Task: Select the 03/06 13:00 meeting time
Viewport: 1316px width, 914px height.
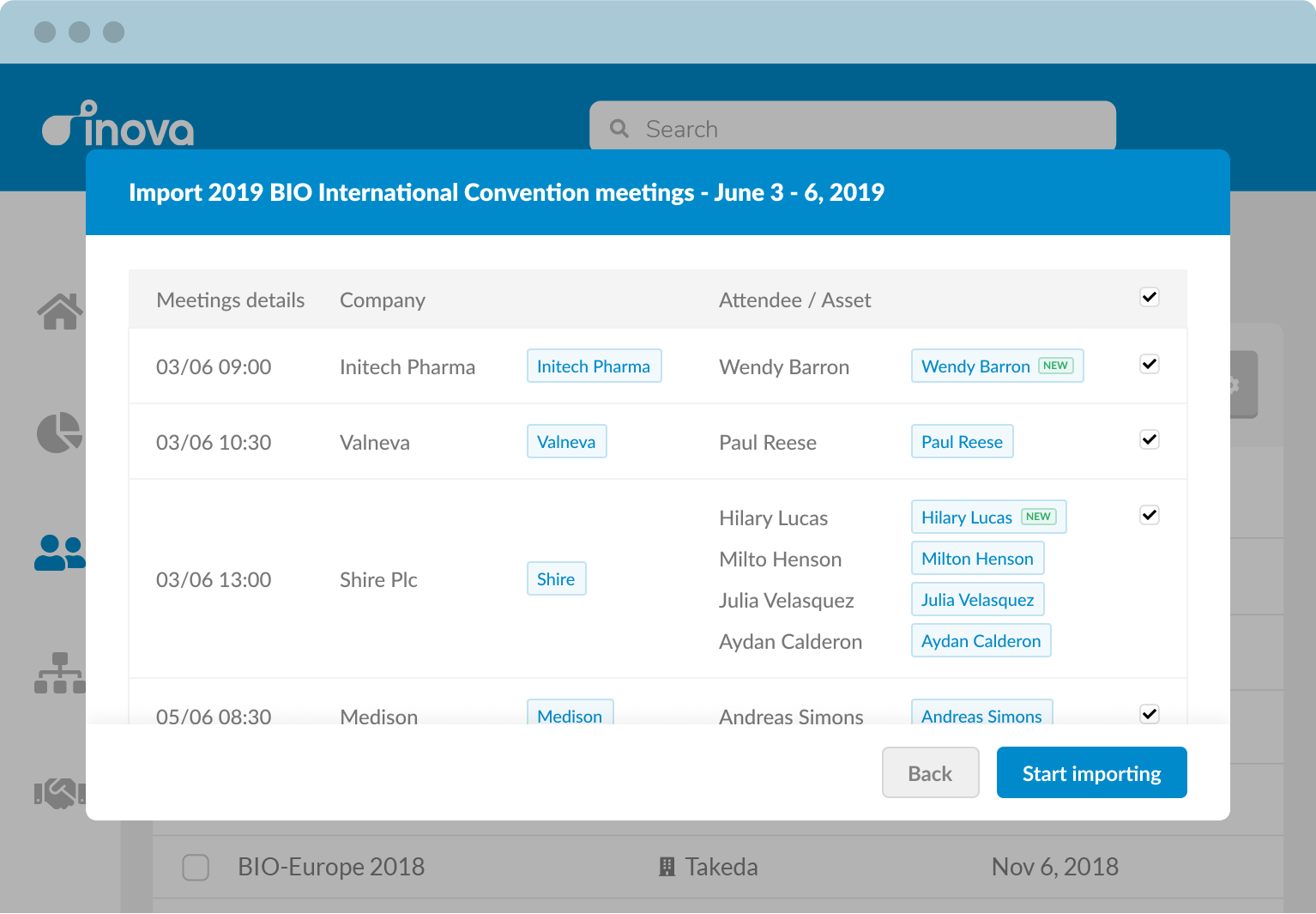Action: [214, 580]
